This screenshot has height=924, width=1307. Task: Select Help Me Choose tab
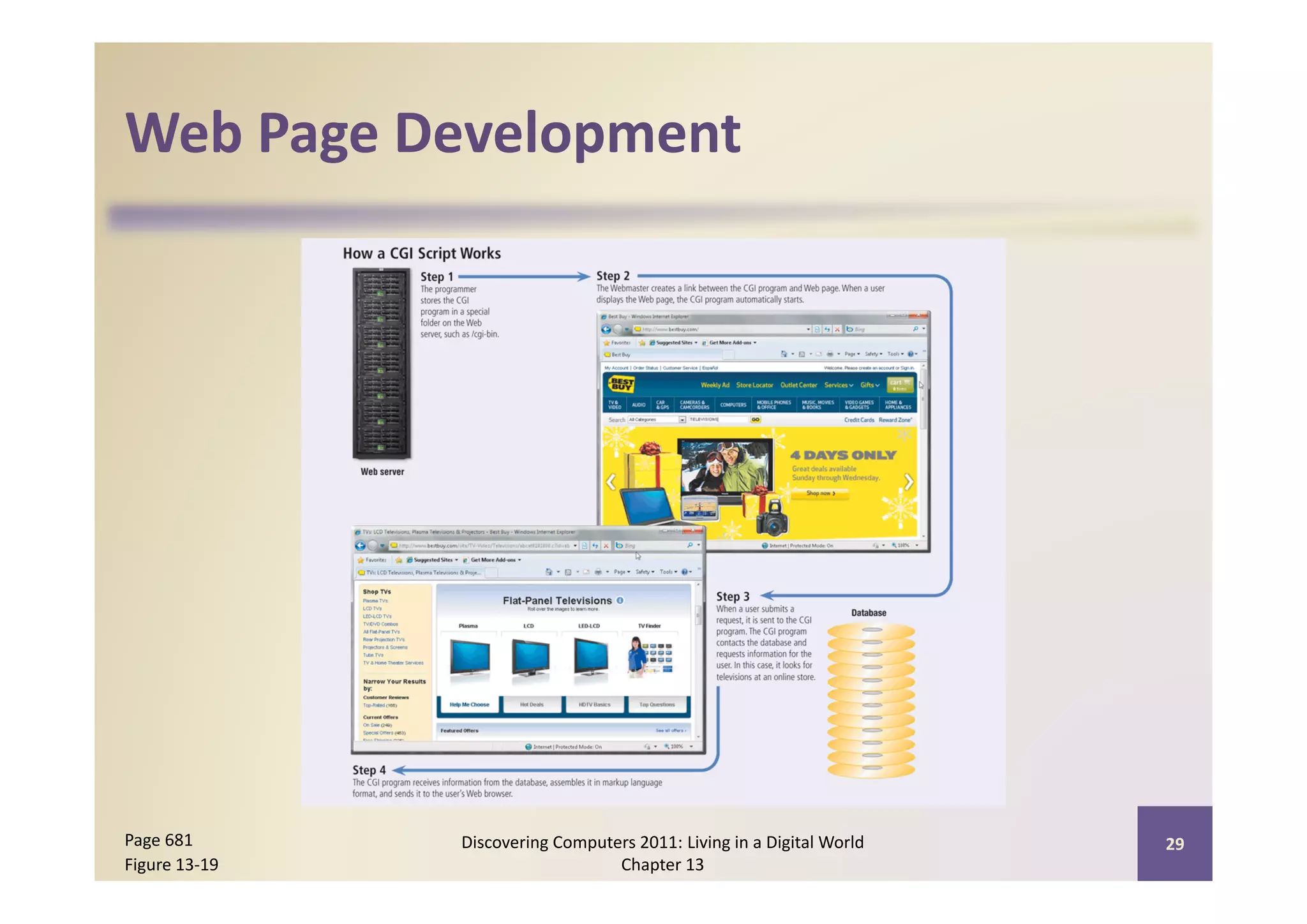click(x=469, y=704)
